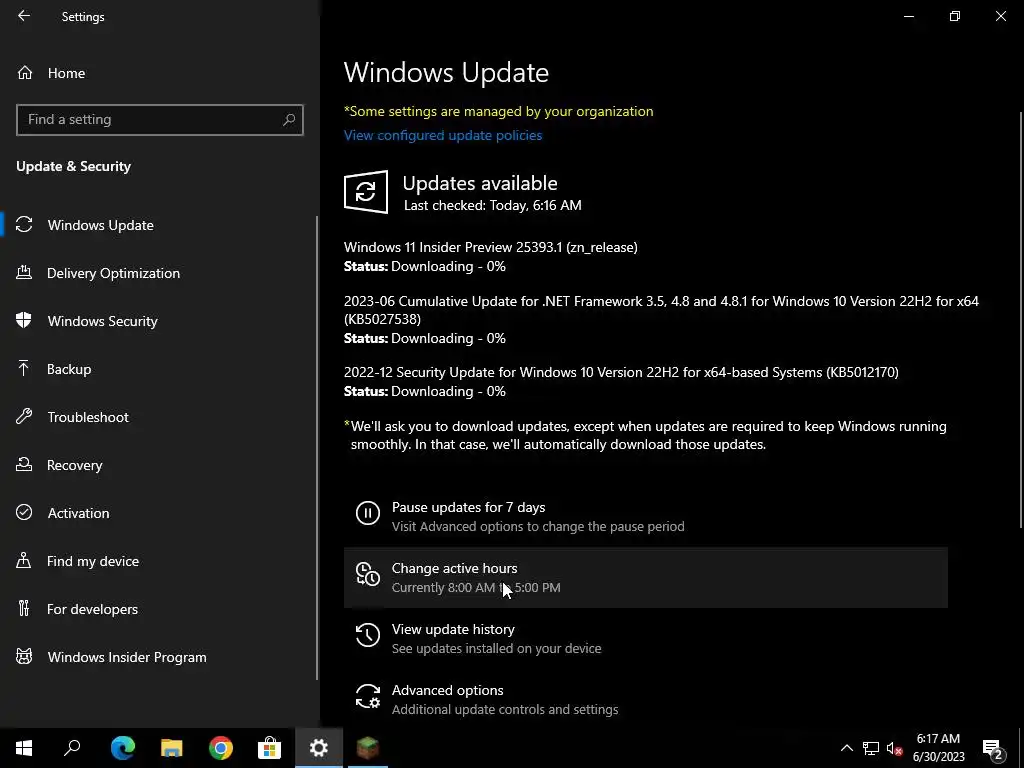
Task: Minimize the Settings window
Action: point(908,16)
